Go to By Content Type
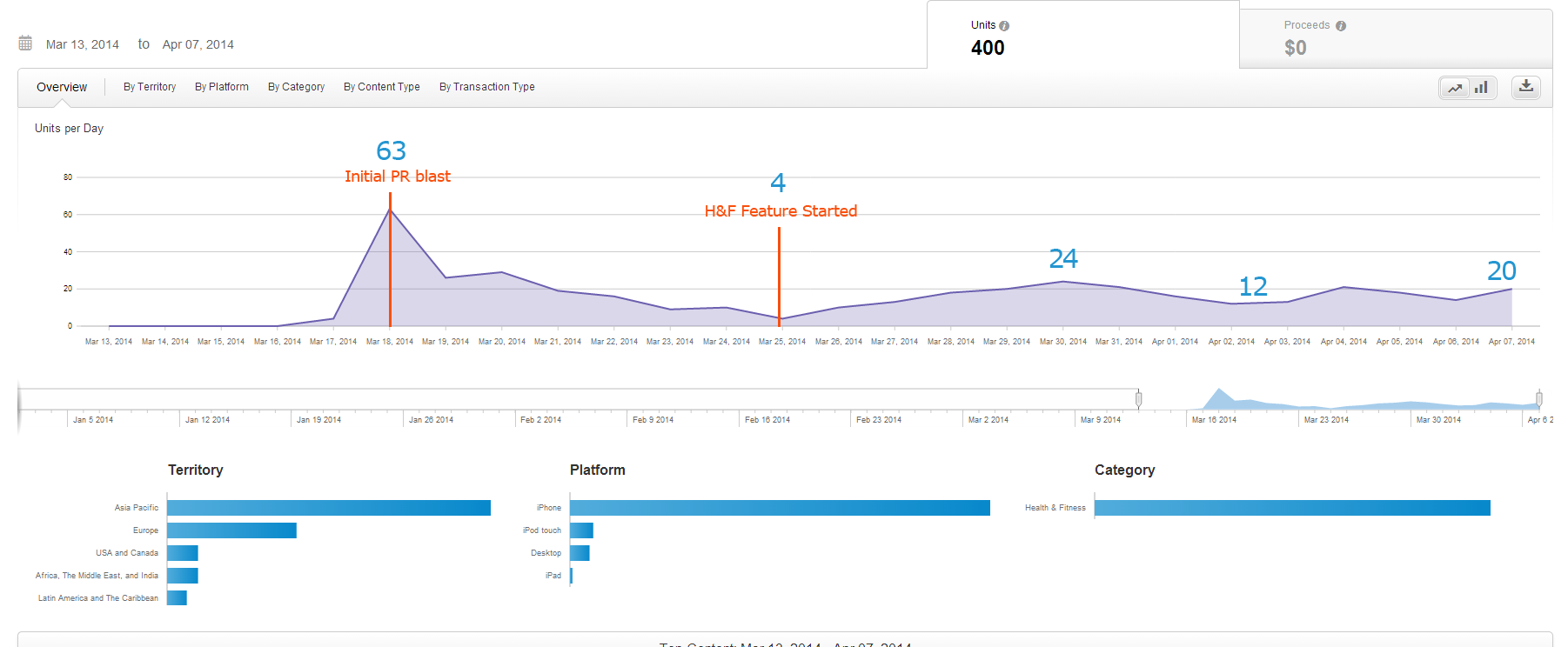1568x647 pixels. tap(382, 87)
